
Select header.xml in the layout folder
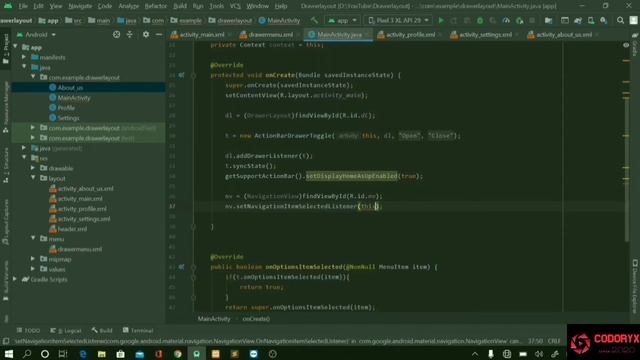[x=72, y=229]
